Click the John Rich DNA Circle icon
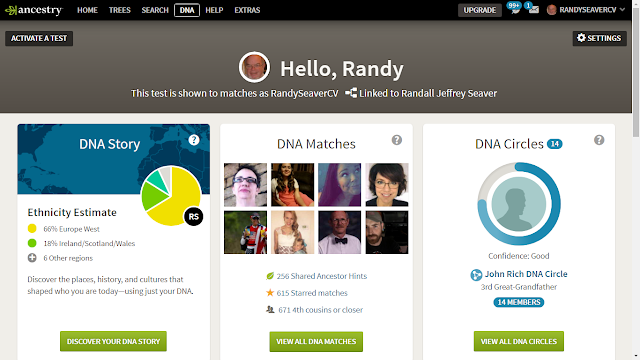Image resolution: width=640 pixels, height=360 pixels. 476,275
